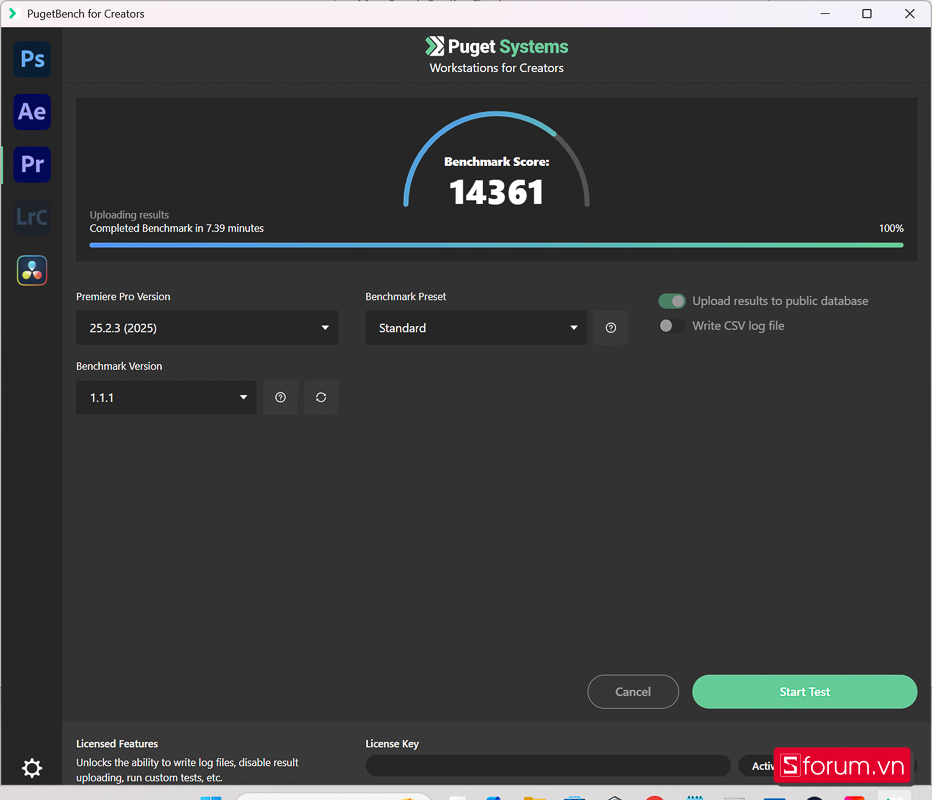Select the Photoshop benchmark icon
The width and height of the screenshot is (932, 800).
pyautogui.click(x=32, y=59)
